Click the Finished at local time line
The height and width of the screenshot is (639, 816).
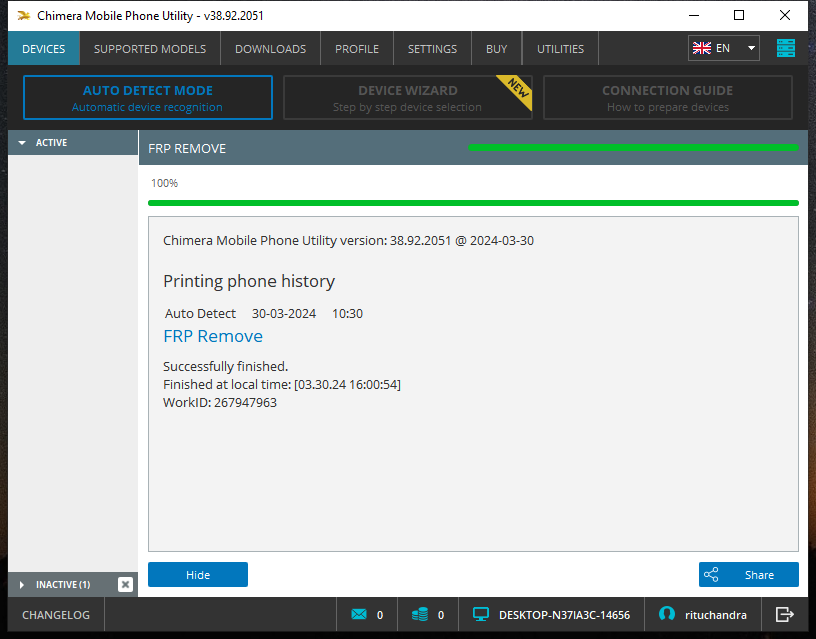[x=282, y=385]
